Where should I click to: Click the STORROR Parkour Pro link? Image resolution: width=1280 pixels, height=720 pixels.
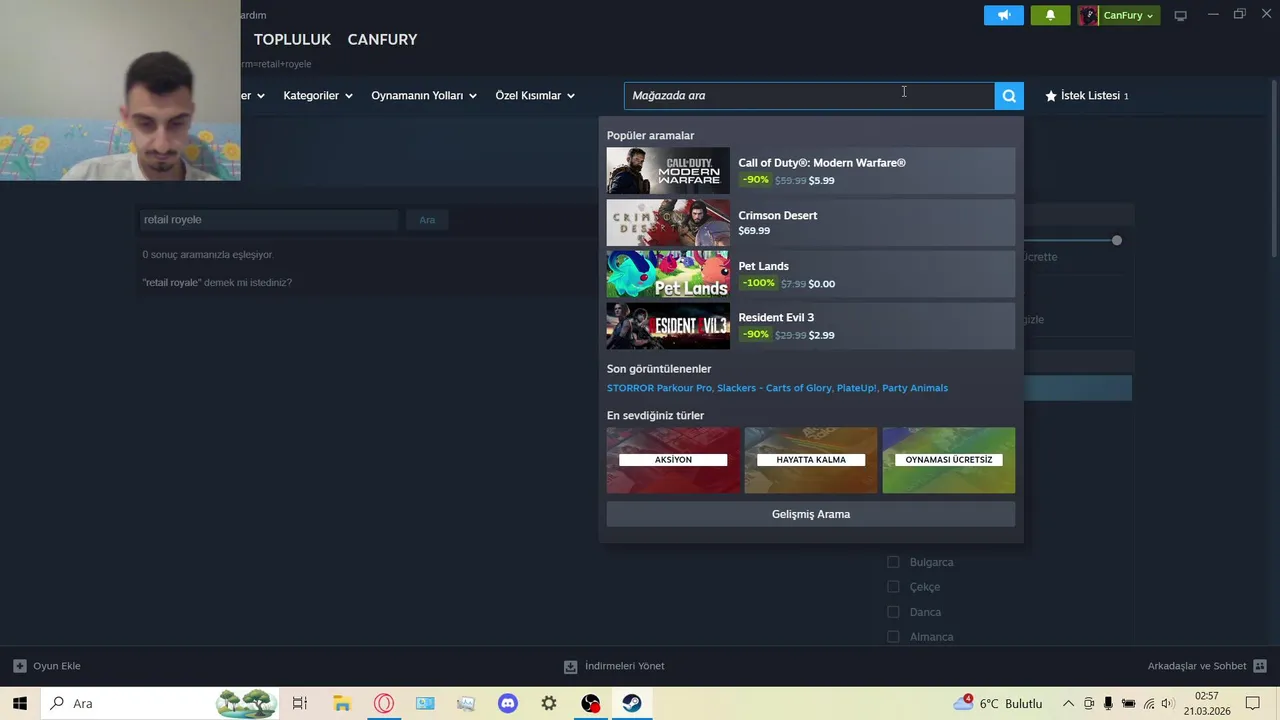click(660, 388)
